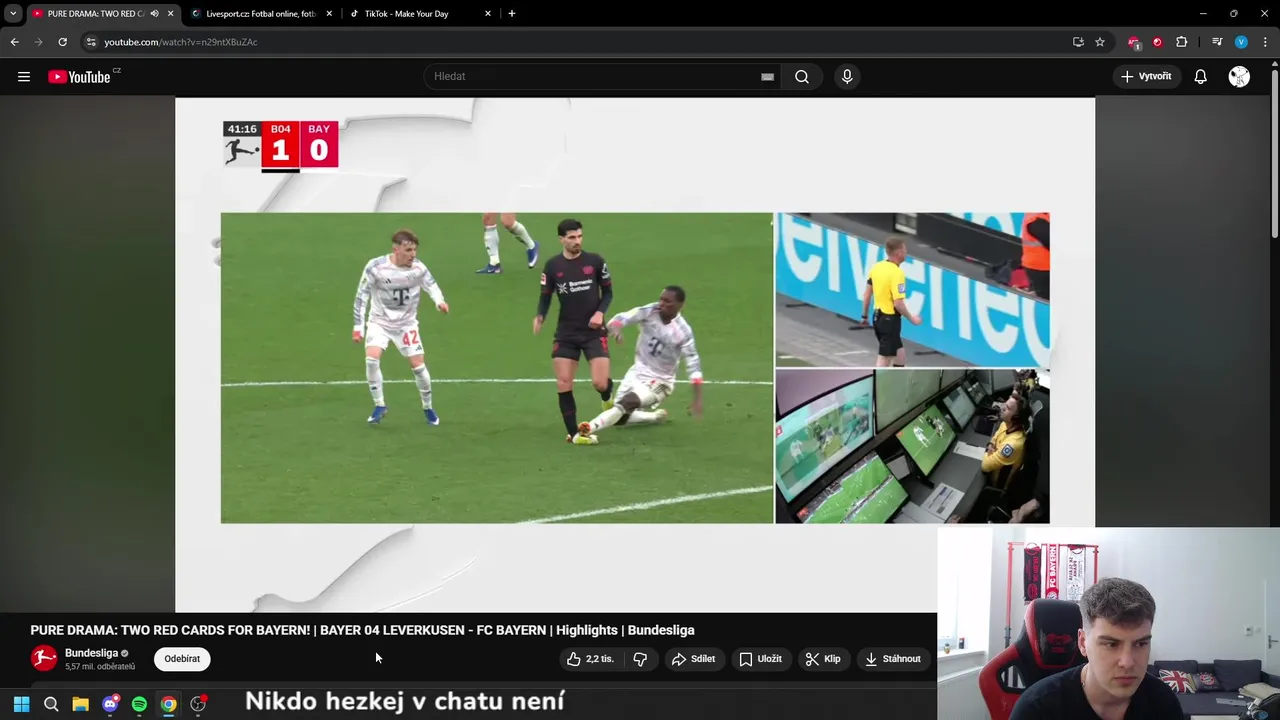This screenshot has width=1280, height=720.
Task: Open the YouTube notifications bell
Action: click(1201, 77)
